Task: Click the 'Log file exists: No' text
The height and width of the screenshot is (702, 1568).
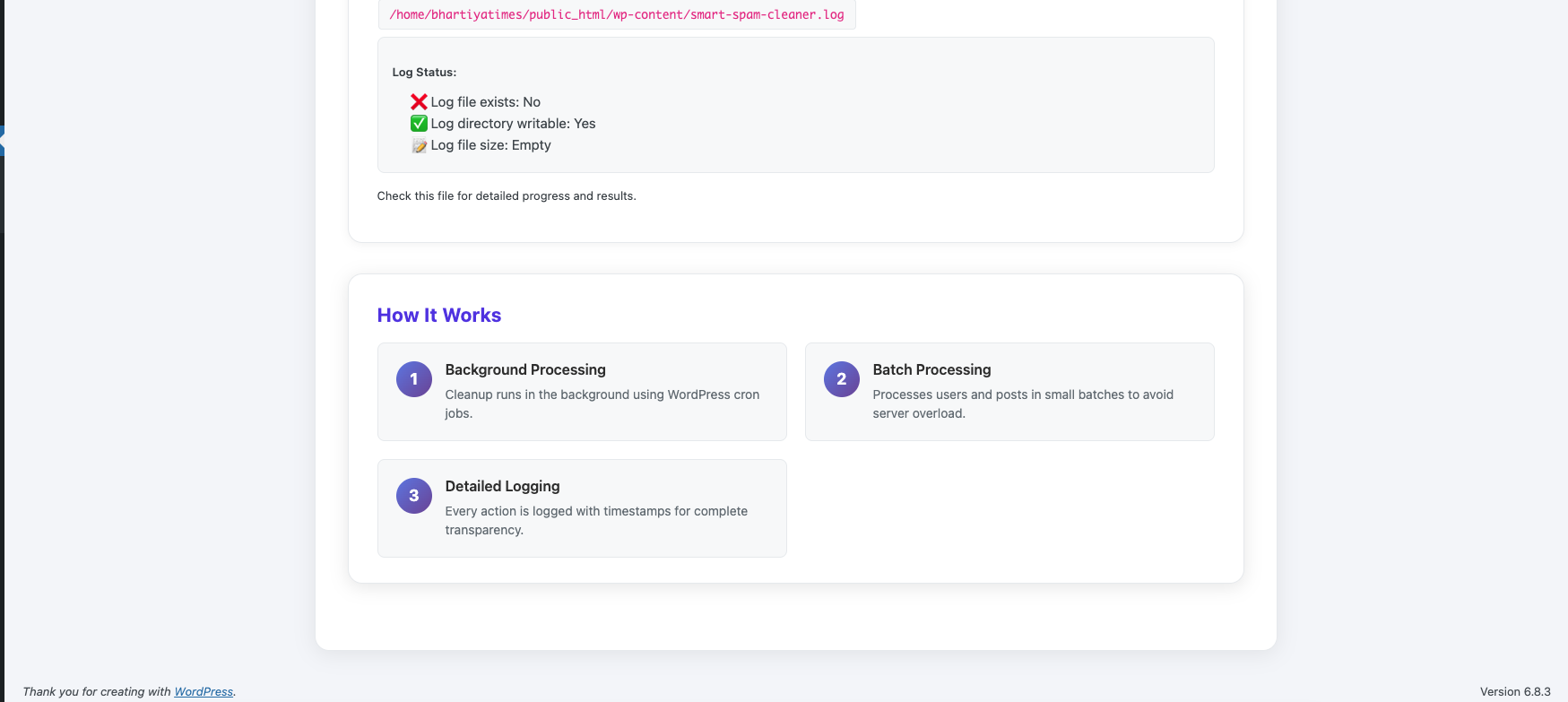Action: point(485,102)
